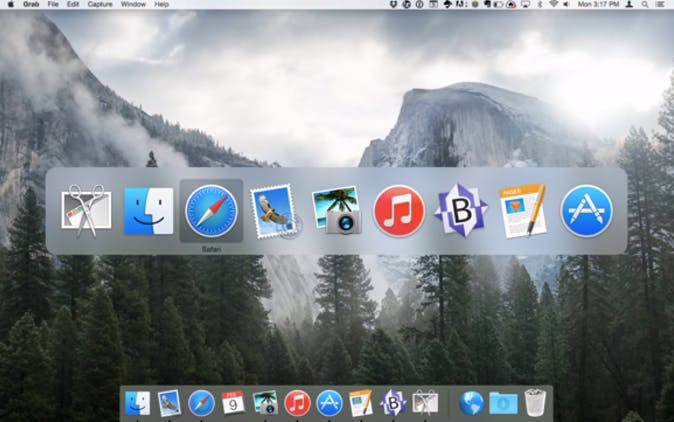
Task: Open App Store from the Dock
Action: [x=329, y=404]
